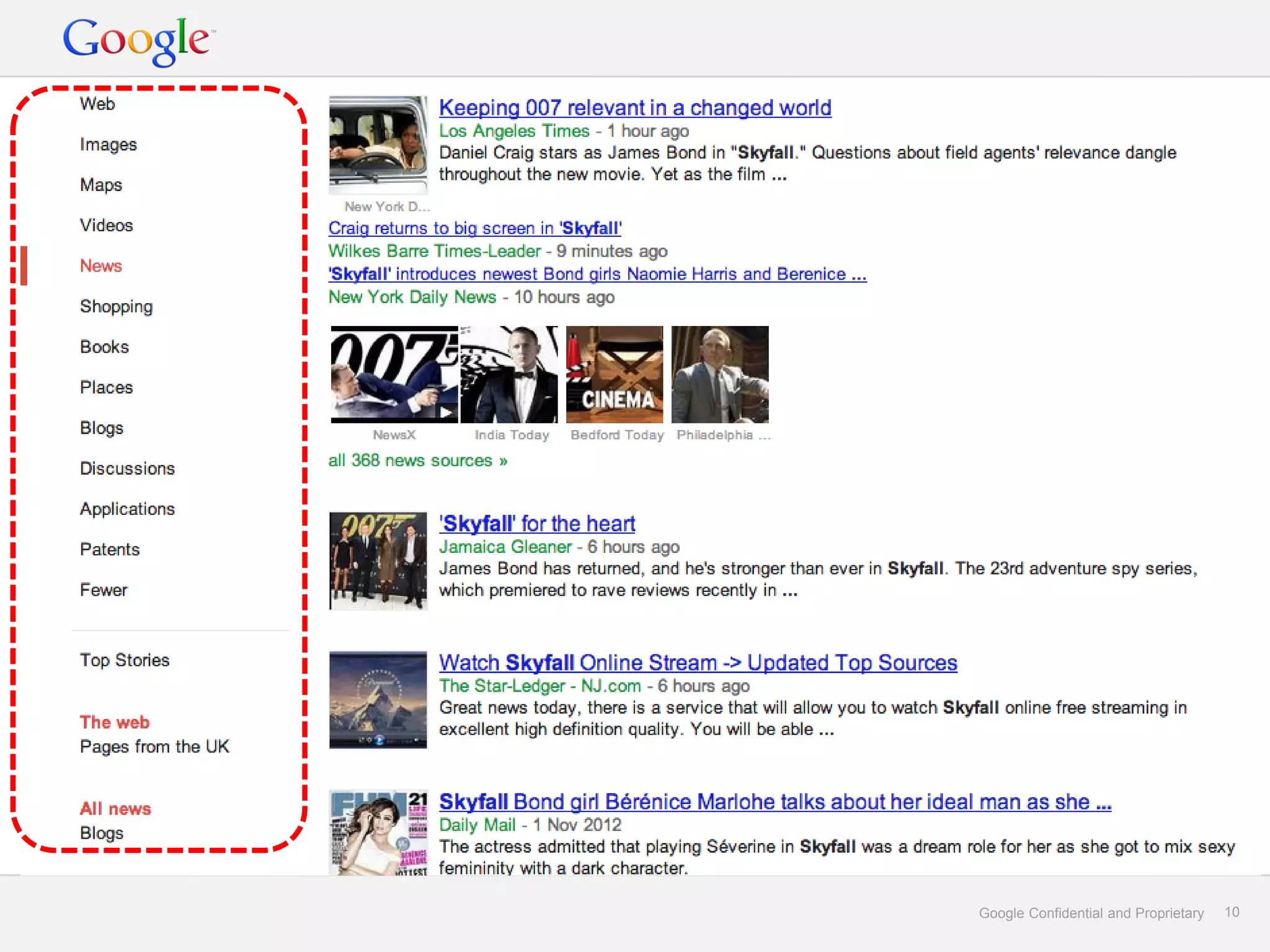Viewport: 1270px width, 952px height.
Task: Open the Books category
Action: click(x=104, y=346)
